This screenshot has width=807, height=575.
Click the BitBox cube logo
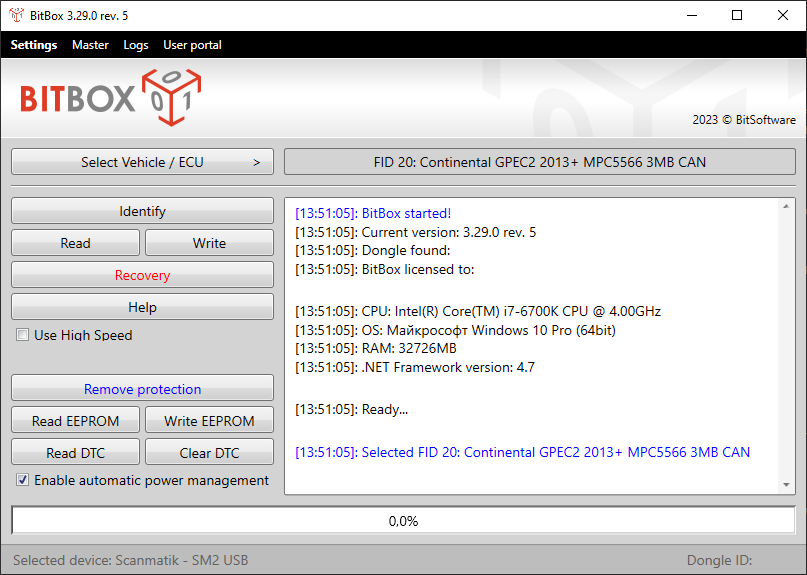(x=171, y=97)
